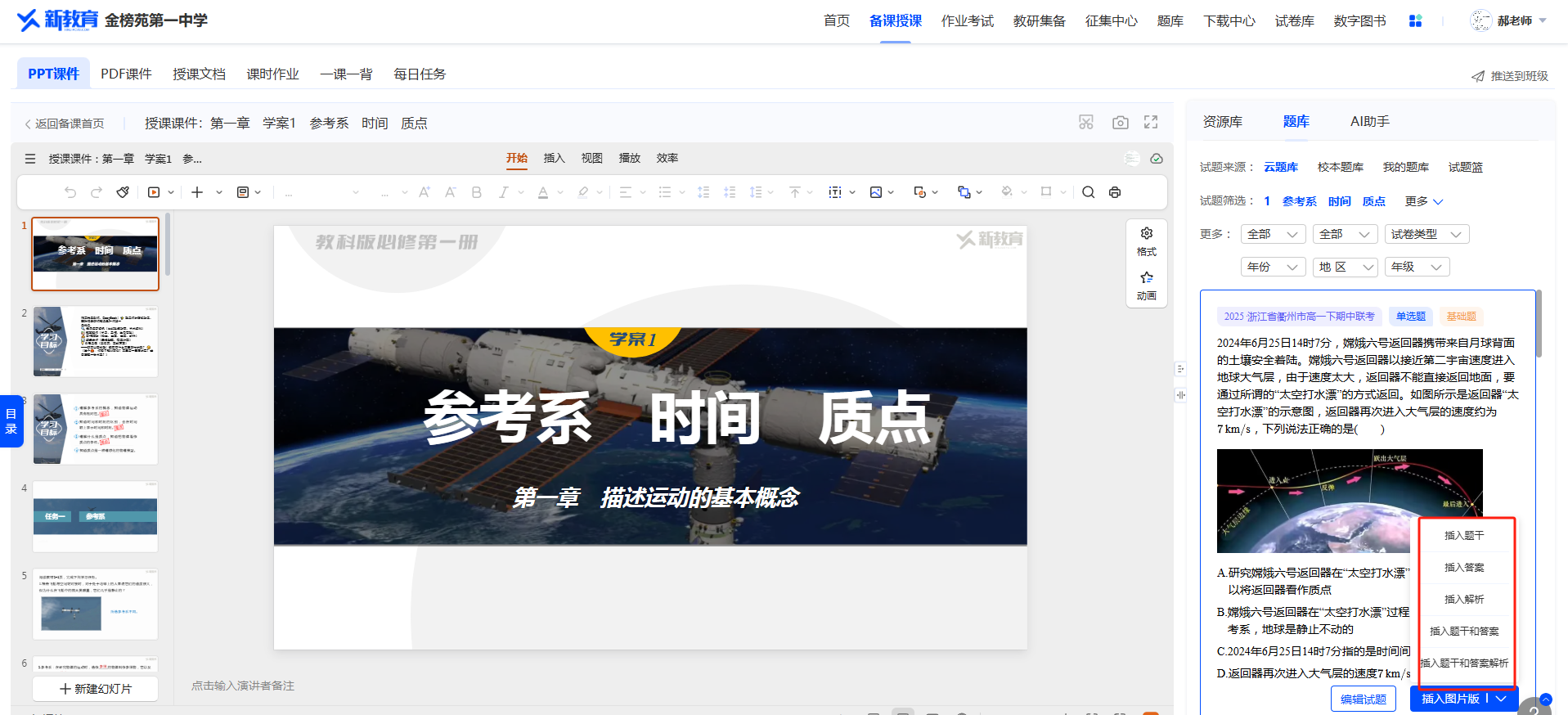Open the text alignment tool
1568x715 pixels.
click(x=626, y=192)
